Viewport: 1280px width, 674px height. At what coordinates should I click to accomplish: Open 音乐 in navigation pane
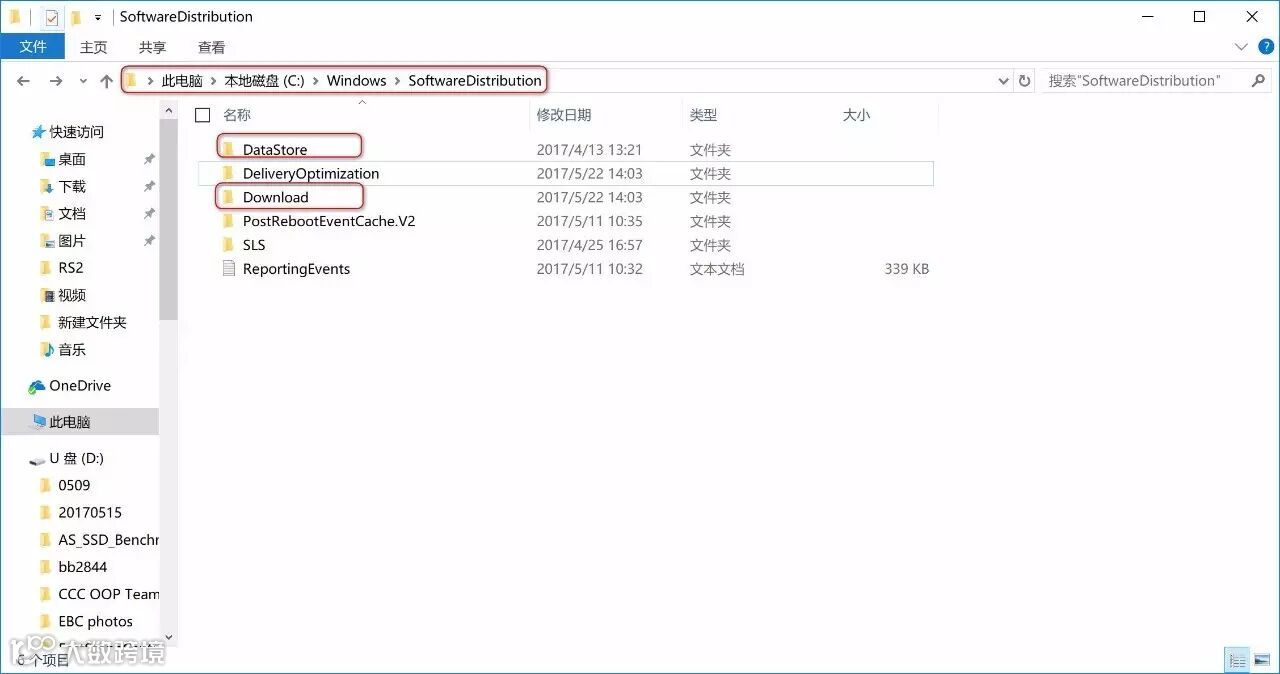72,349
